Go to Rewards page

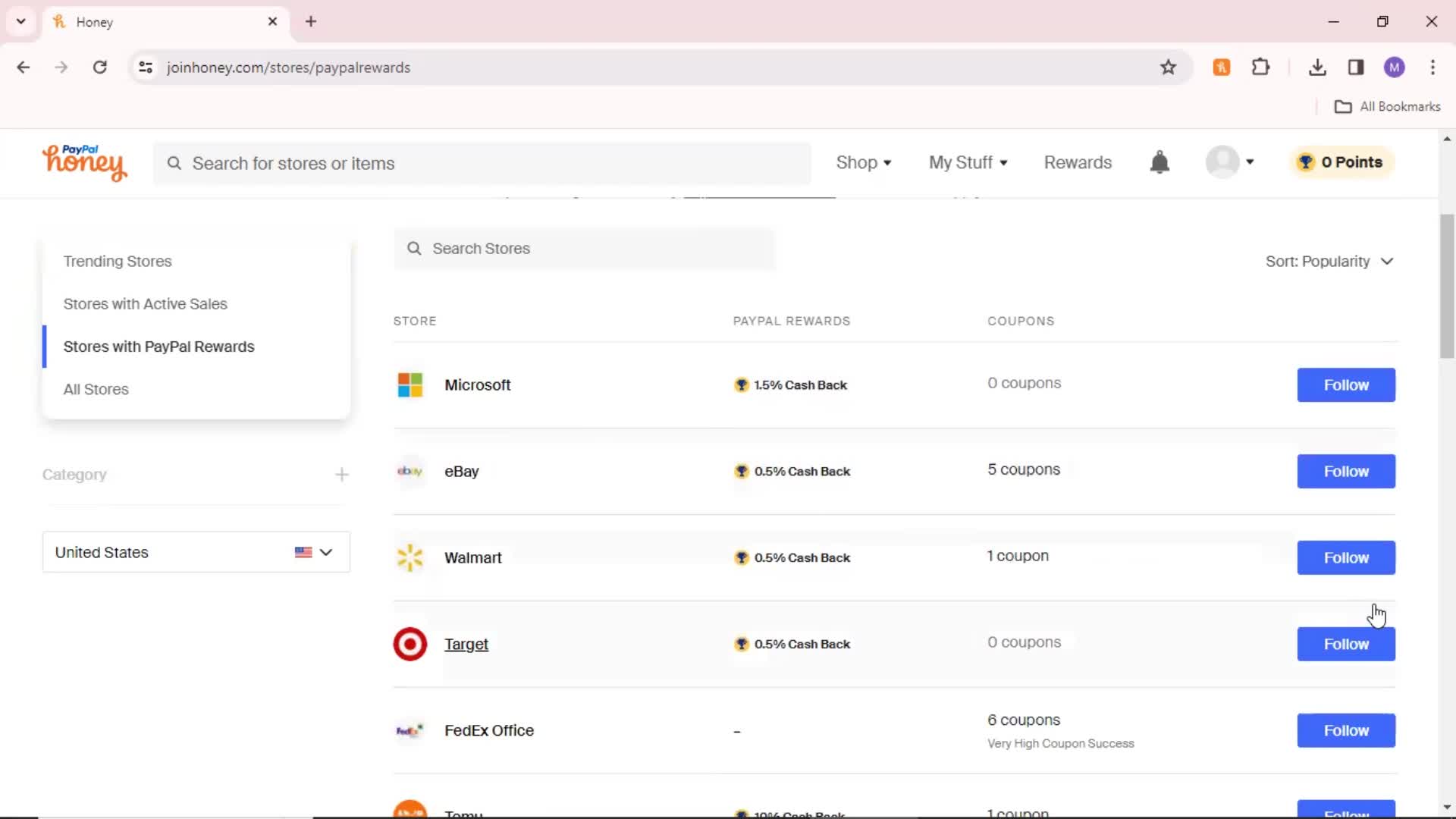pos(1078,163)
